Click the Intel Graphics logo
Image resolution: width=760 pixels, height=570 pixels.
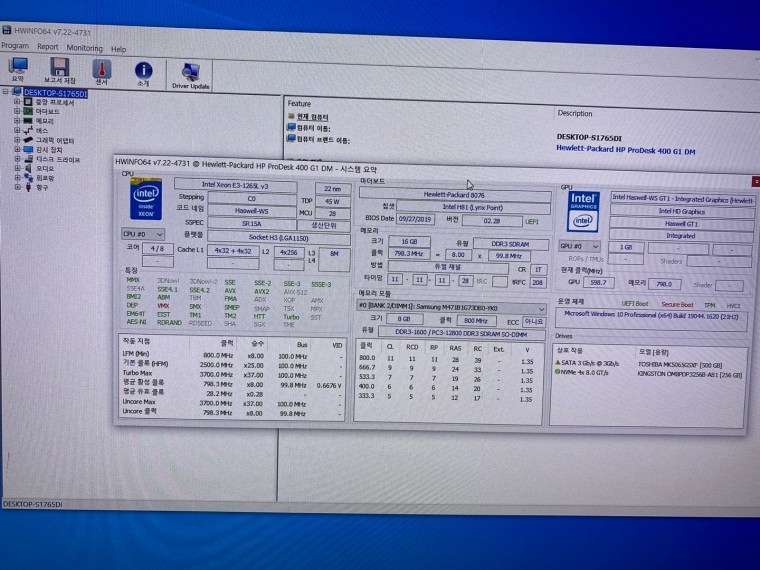[x=583, y=211]
